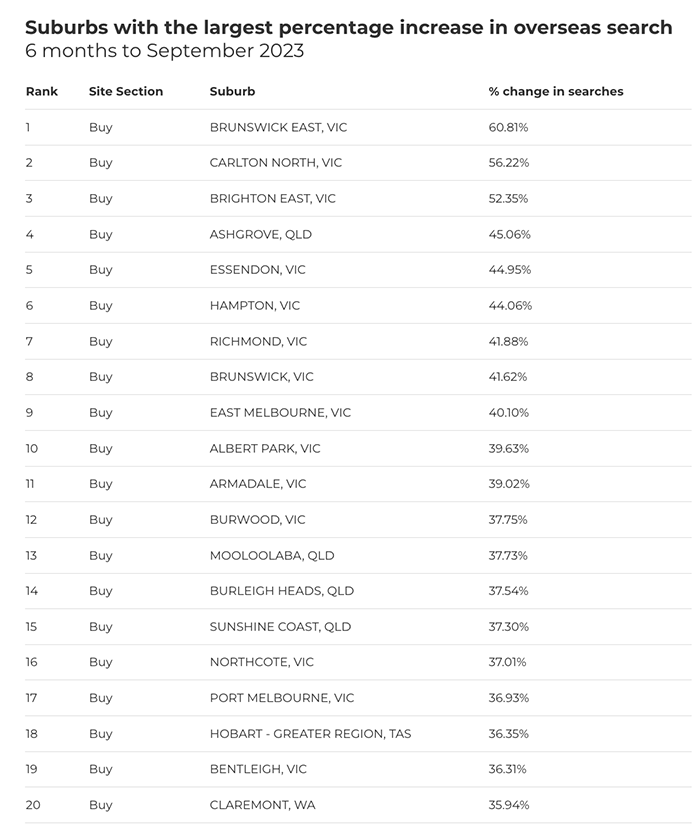Click the 44.06% value for Hampton

(x=510, y=305)
